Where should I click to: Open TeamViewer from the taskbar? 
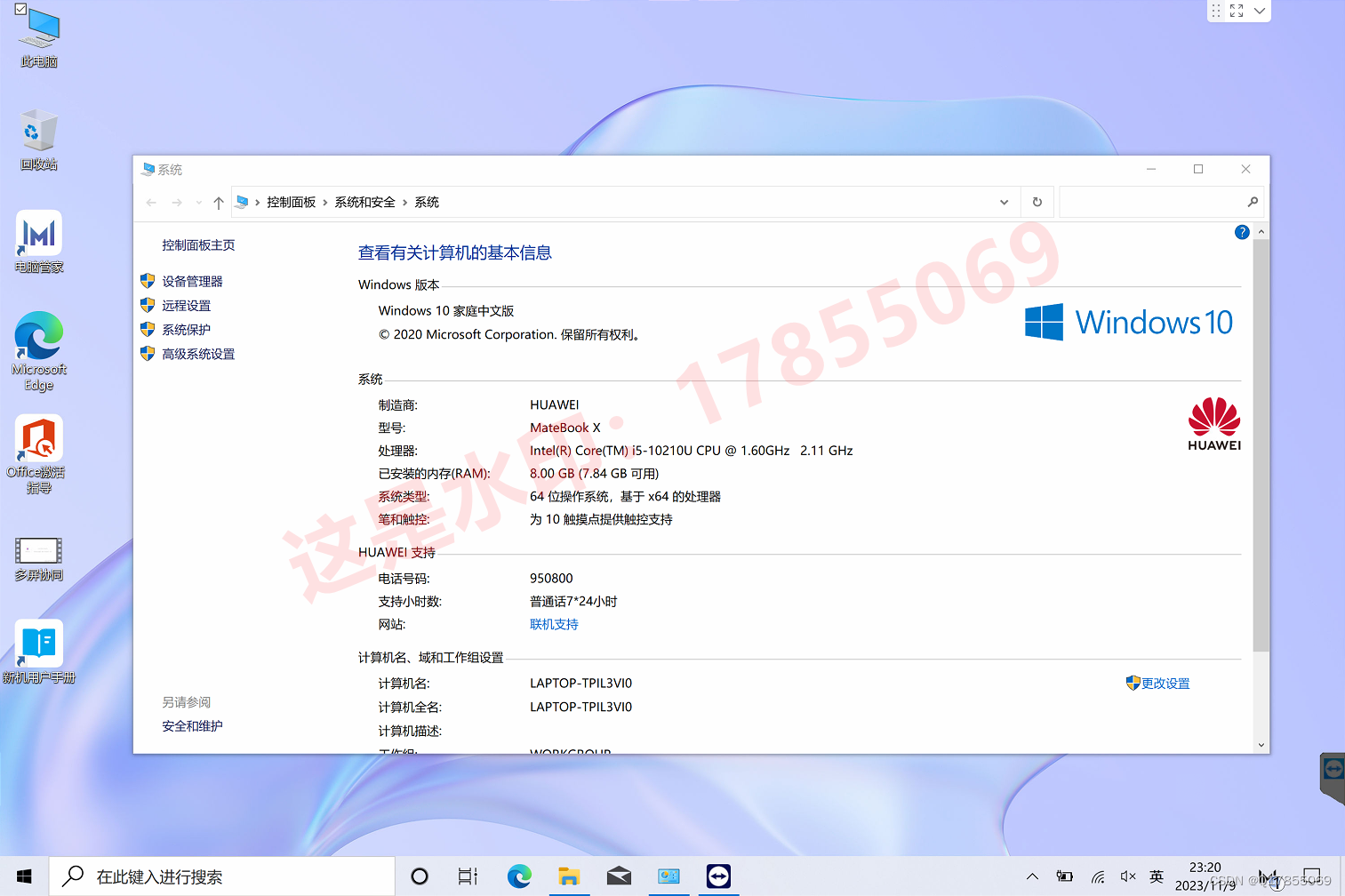coord(718,876)
